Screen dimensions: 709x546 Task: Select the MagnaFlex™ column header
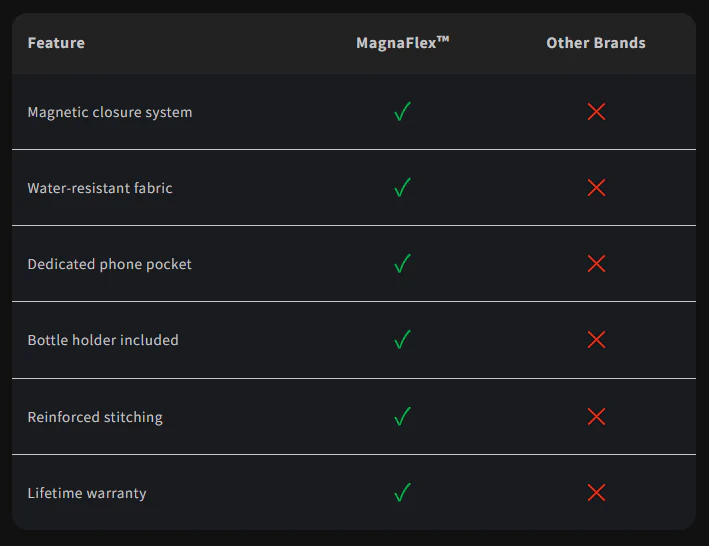point(402,43)
